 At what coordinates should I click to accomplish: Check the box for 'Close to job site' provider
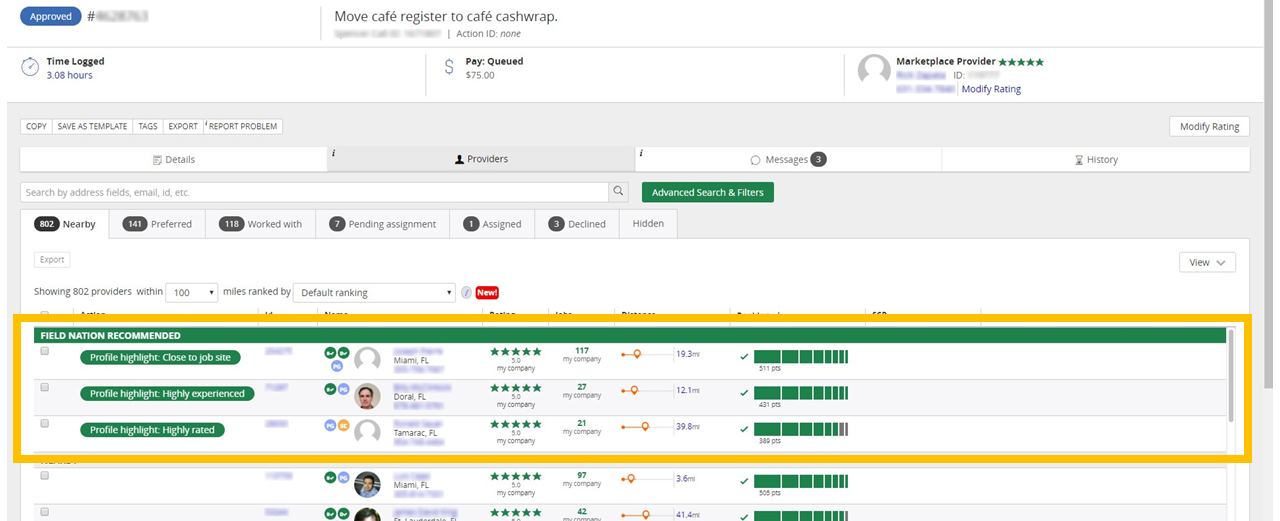click(44, 352)
